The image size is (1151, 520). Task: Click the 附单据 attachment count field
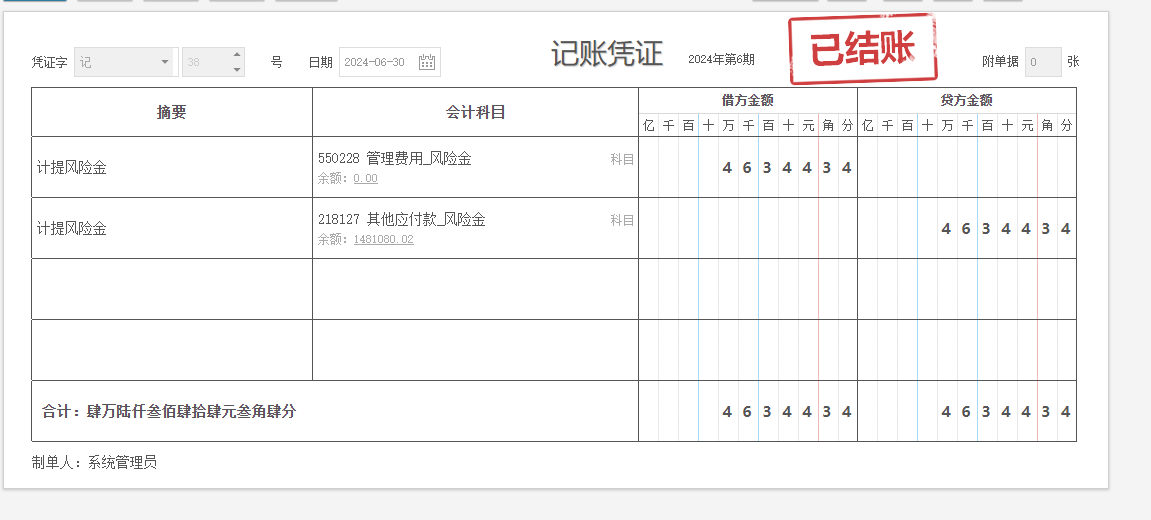tap(1043, 62)
